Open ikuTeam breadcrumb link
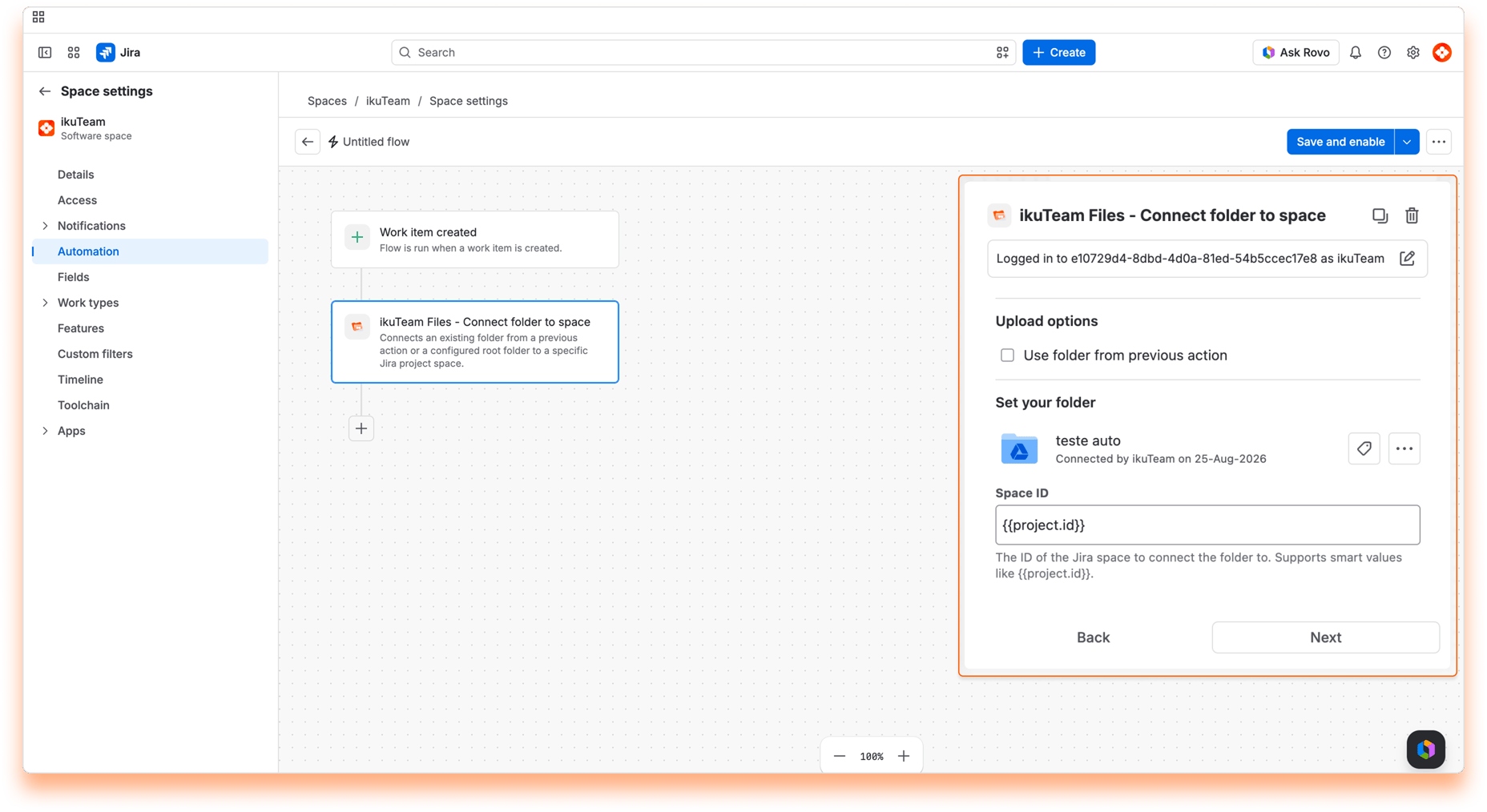This screenshot has width=1487, height=812. (388, 101)
